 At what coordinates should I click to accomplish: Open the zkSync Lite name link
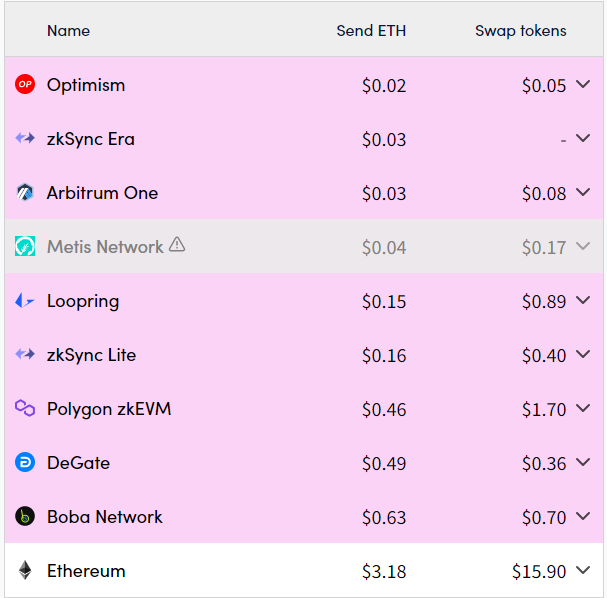click(91, 355)
